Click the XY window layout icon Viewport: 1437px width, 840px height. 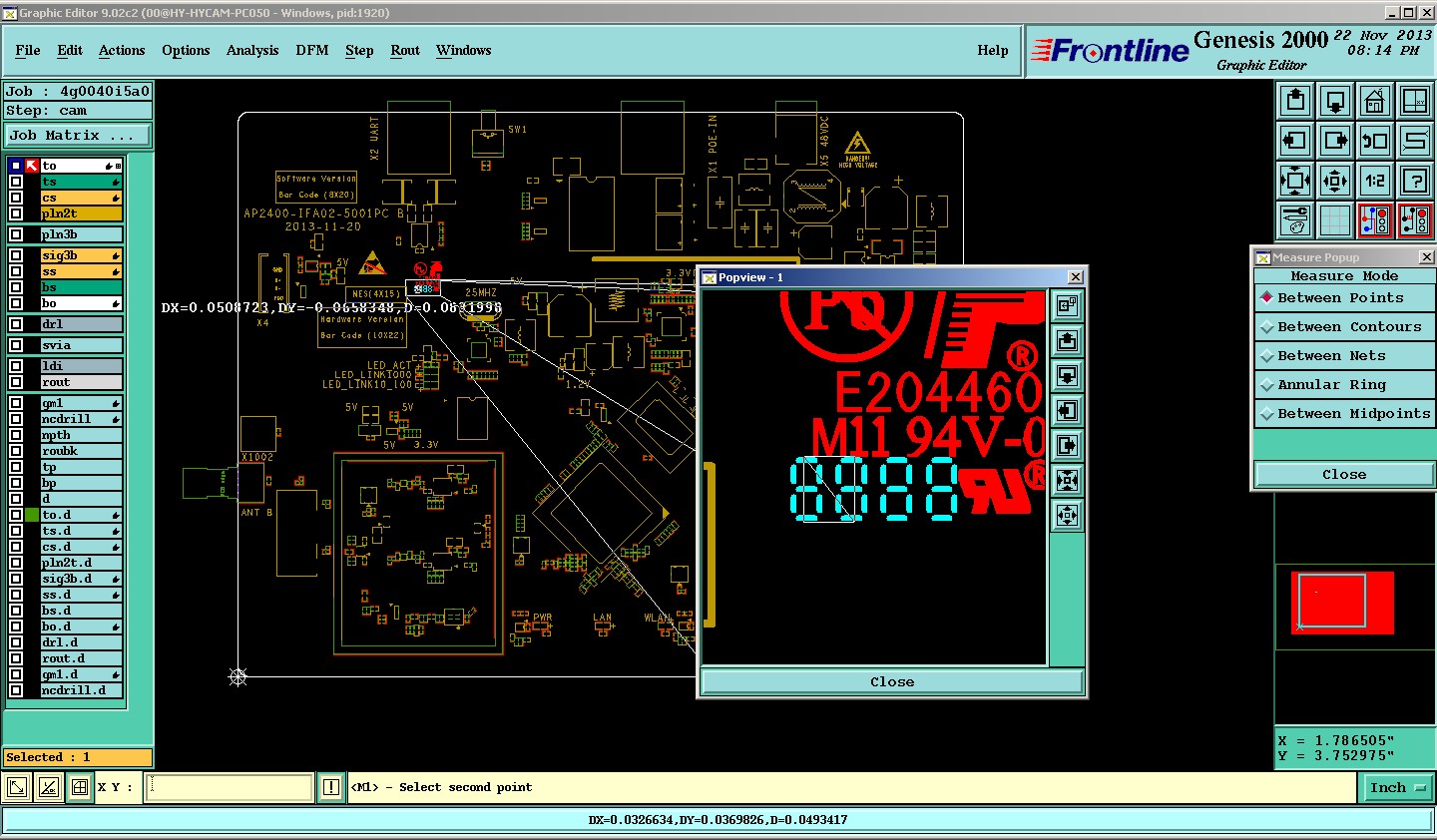pos(1415,101)
